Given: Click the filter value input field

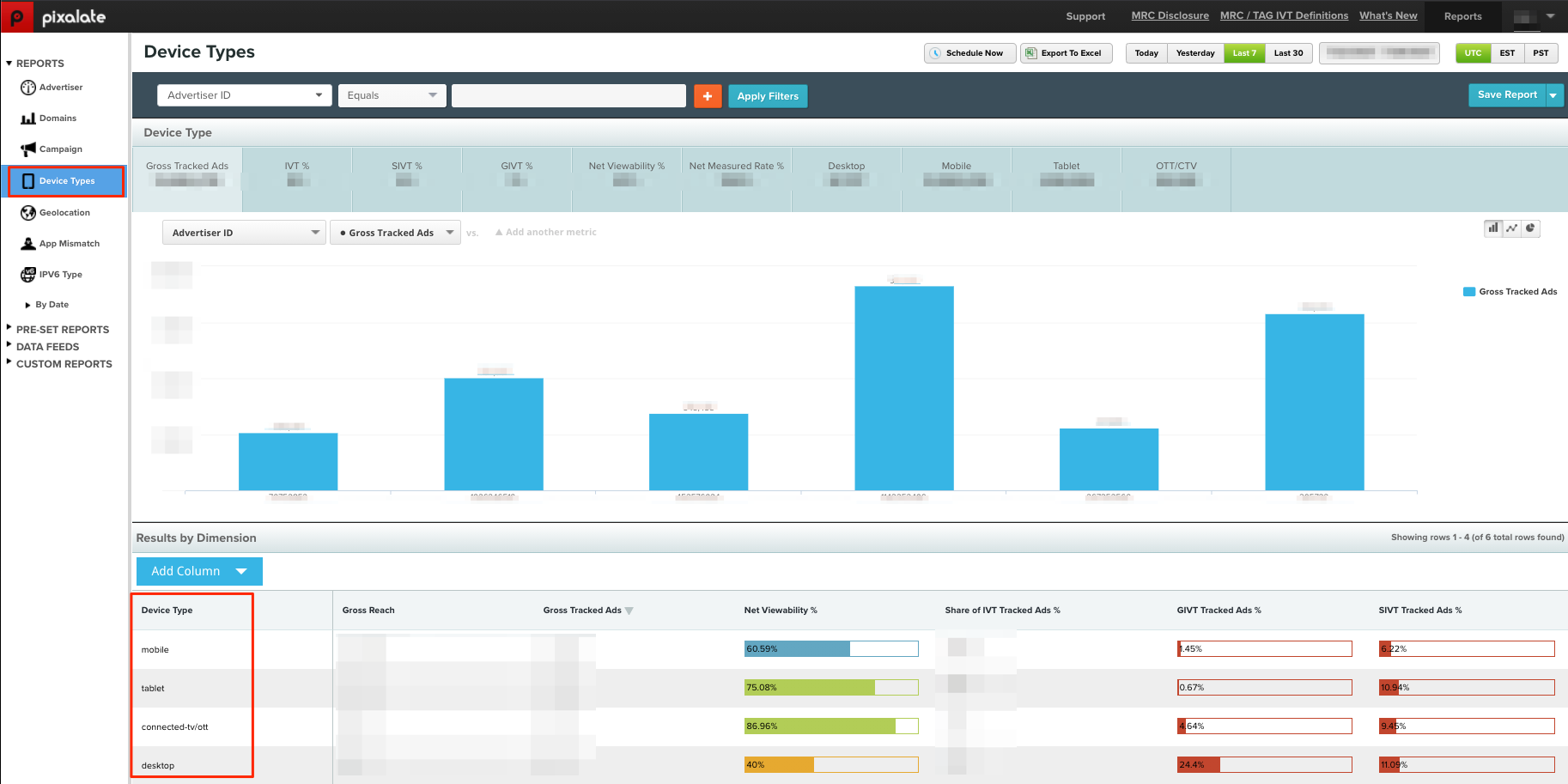Looking at the screenshot, I should click(x=568, y=95).
